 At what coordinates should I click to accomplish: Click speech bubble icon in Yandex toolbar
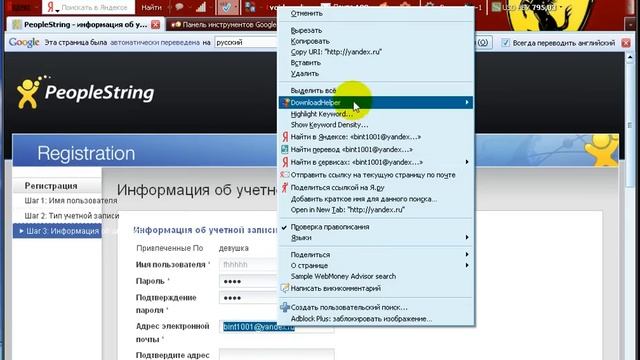(180, 7)
